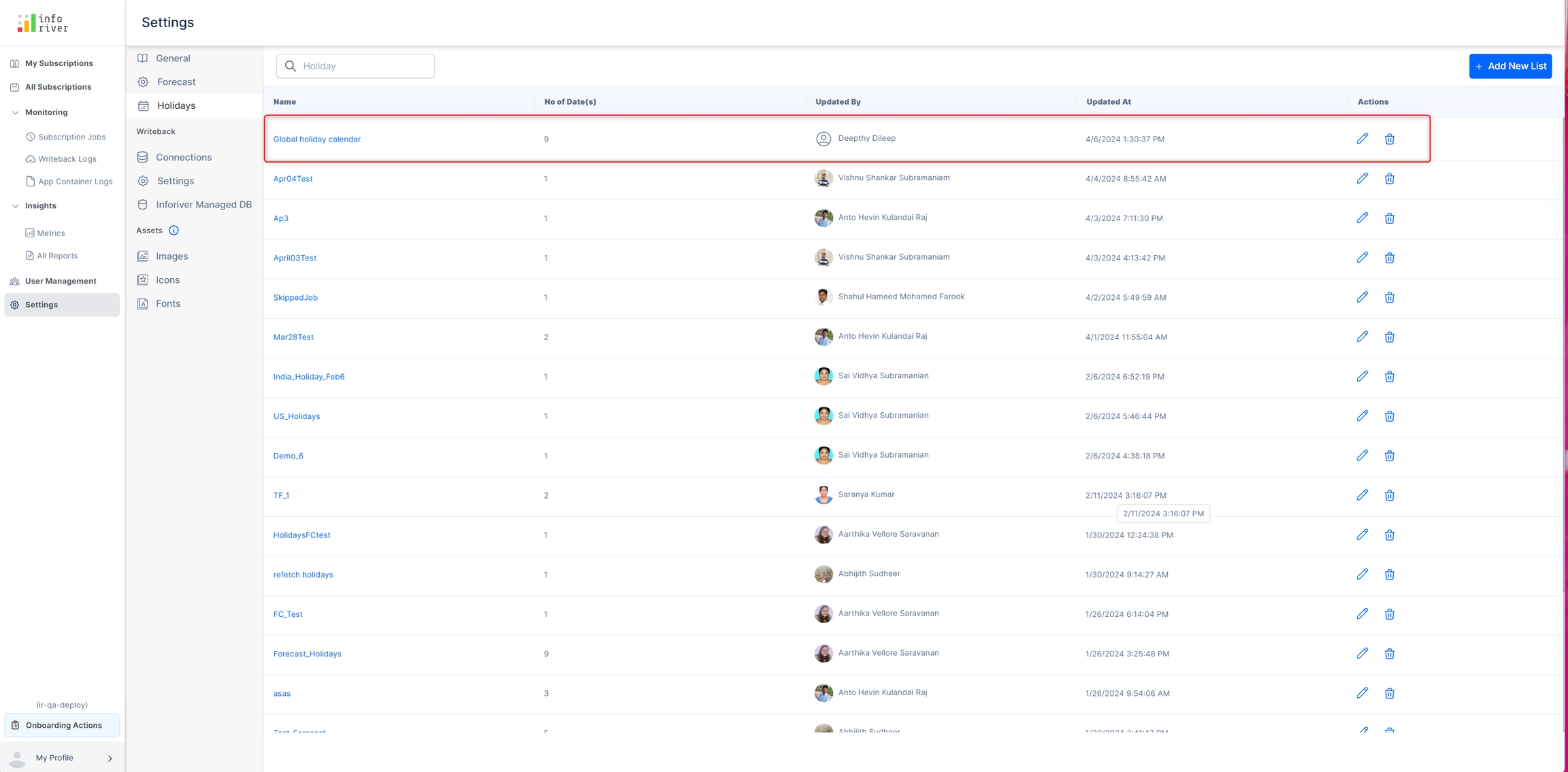Viewport: 1568px width, 772px height.
Task: Click the Assets info icon
Action: (x=174, y=231)
